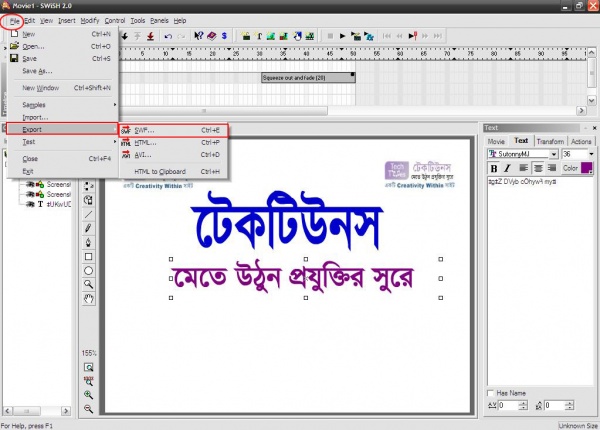Open the Modify menu
The width and height of the screenshot is (600, 430).
pyautogui.click(x=90, y=21)
